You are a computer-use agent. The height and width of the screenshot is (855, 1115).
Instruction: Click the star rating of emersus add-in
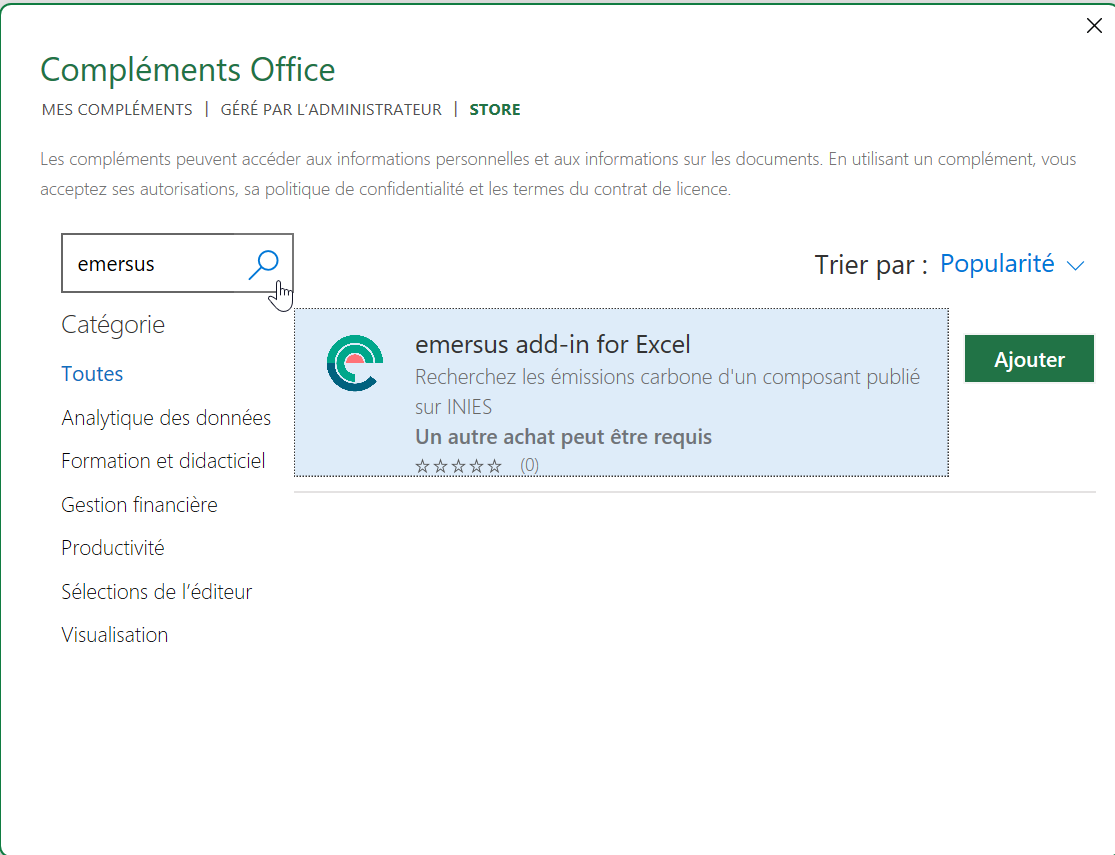tap(459, 466)
